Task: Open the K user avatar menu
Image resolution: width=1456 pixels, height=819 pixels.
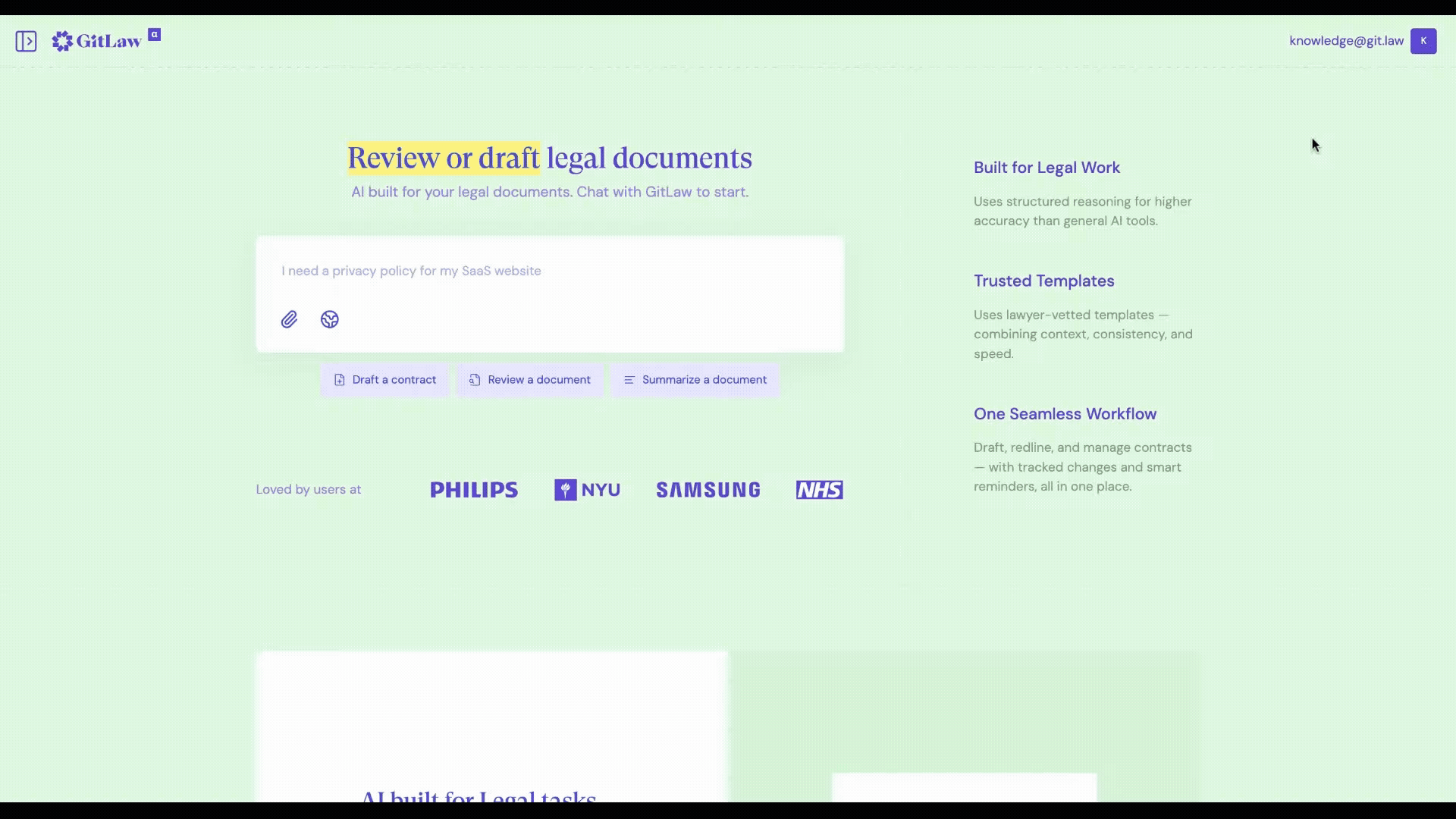Action: (x=1423, y=41)
